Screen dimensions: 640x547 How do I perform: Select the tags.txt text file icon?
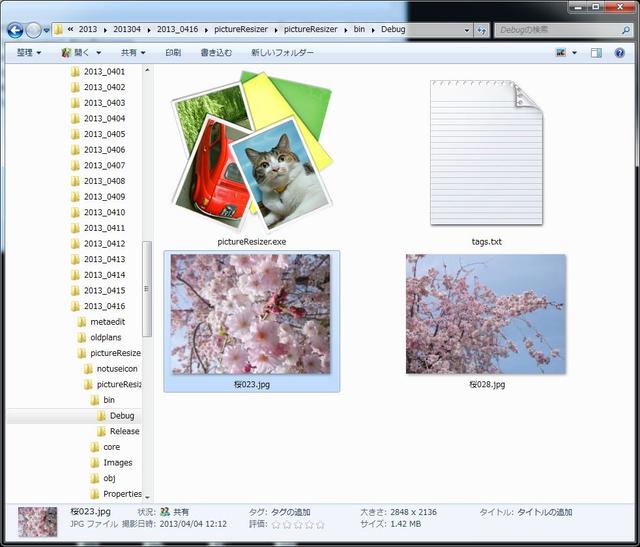pos(486,153)
